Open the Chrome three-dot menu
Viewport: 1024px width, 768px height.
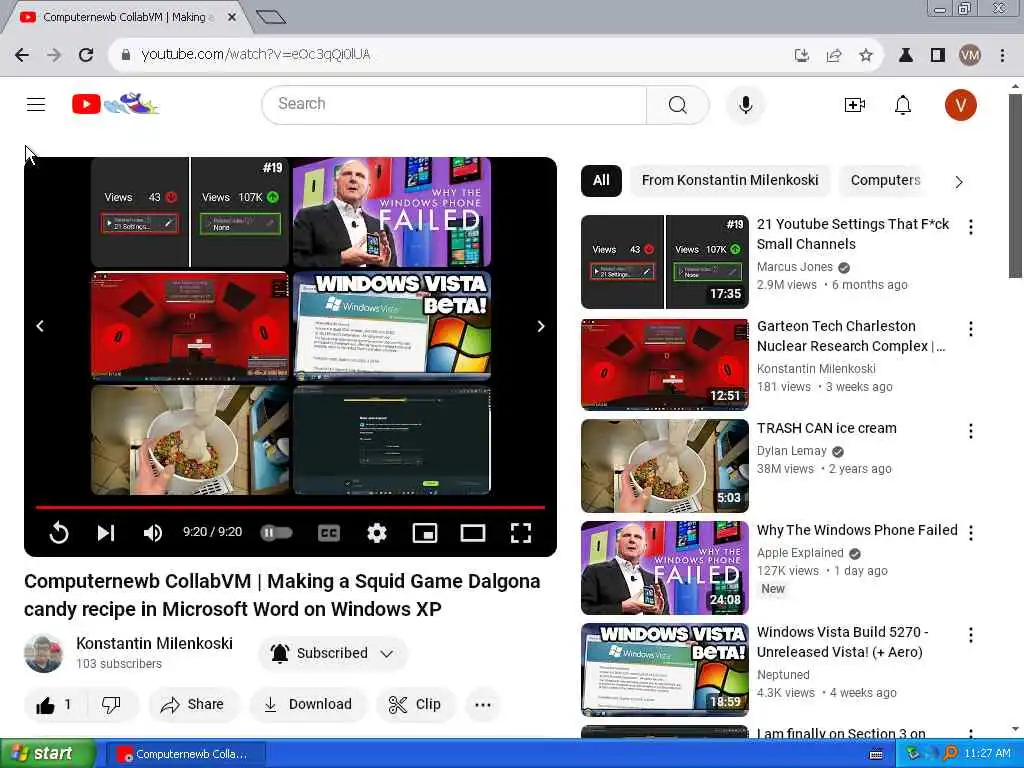pos(1002,55)
